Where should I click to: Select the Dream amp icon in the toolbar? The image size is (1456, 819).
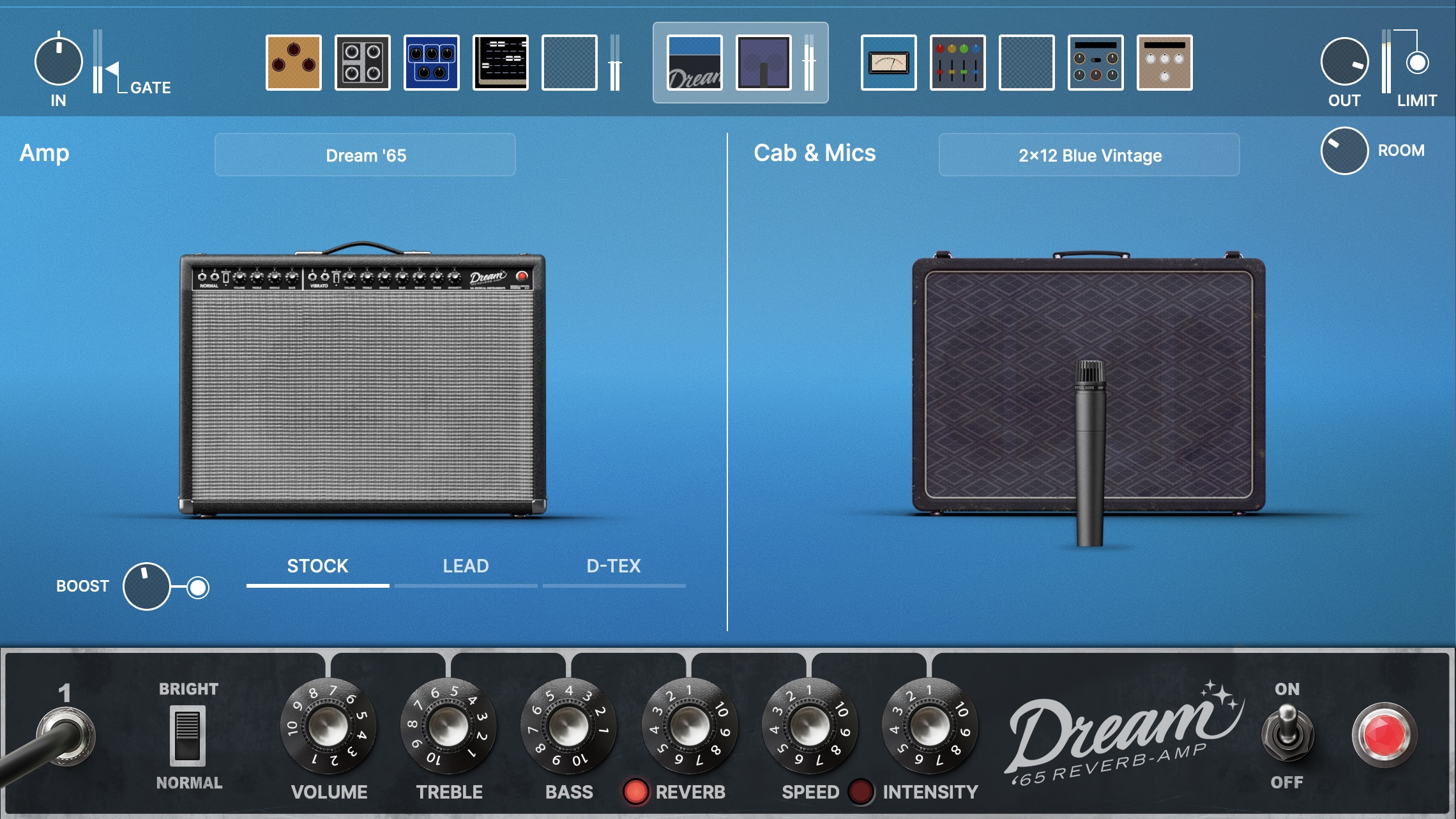[694, 62]
